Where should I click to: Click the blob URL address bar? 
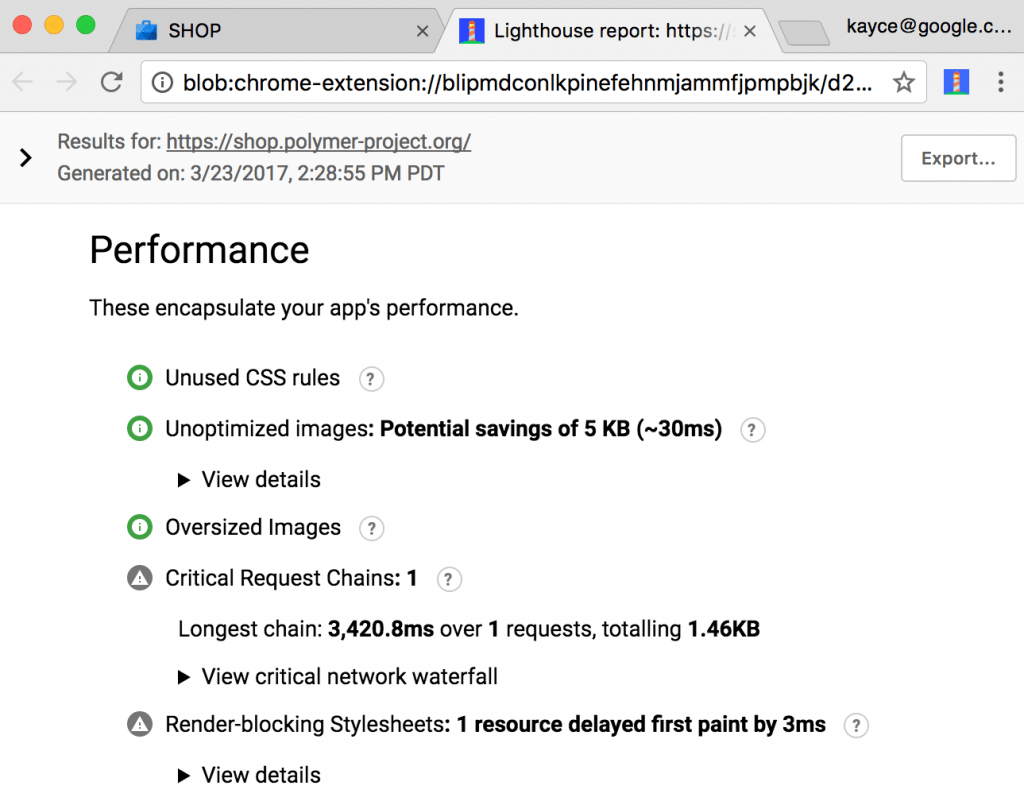click(520, 82)
